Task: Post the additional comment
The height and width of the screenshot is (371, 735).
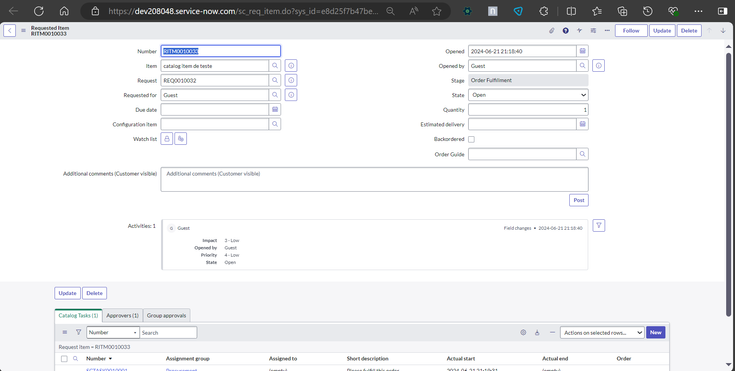Action: tap(579, 200)
